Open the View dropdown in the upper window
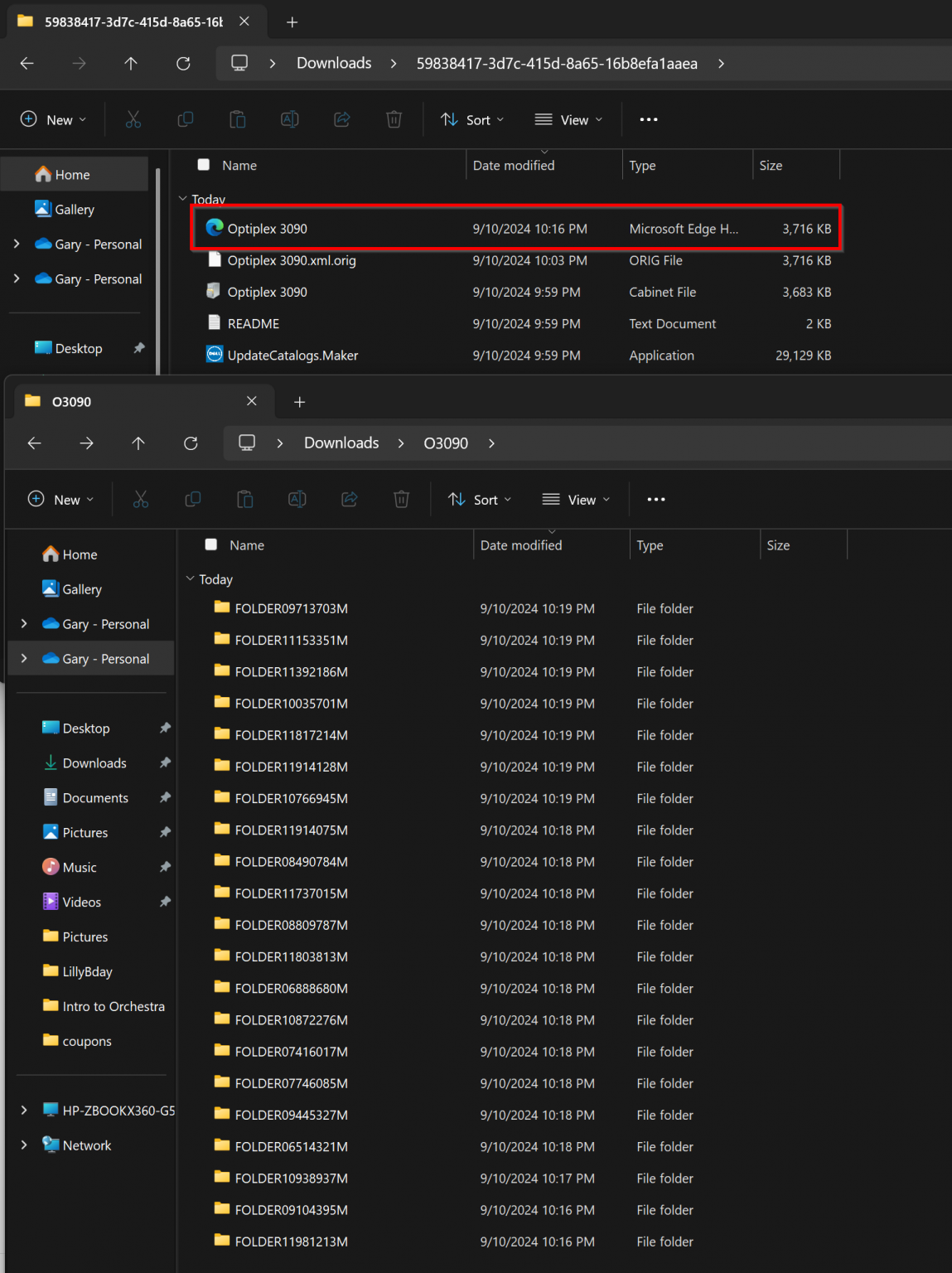The image size is (952, 1273). tap(568, 120)
